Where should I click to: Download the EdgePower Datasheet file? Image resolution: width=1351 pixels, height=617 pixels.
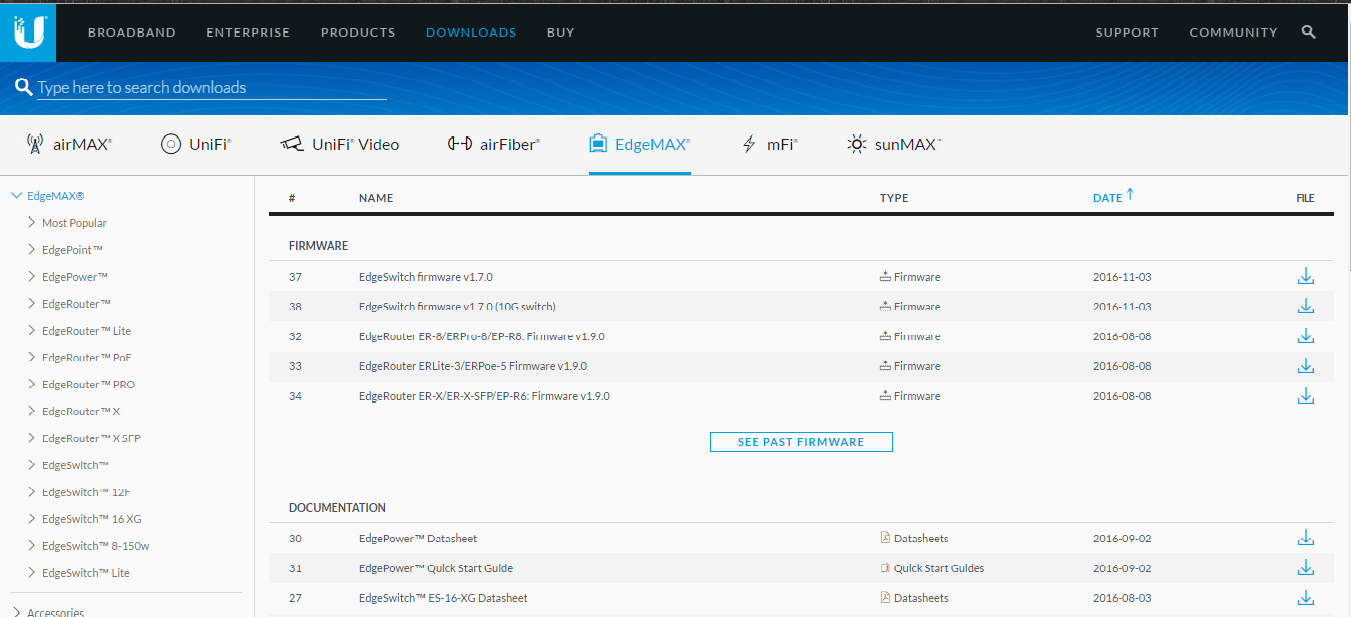1305,538
